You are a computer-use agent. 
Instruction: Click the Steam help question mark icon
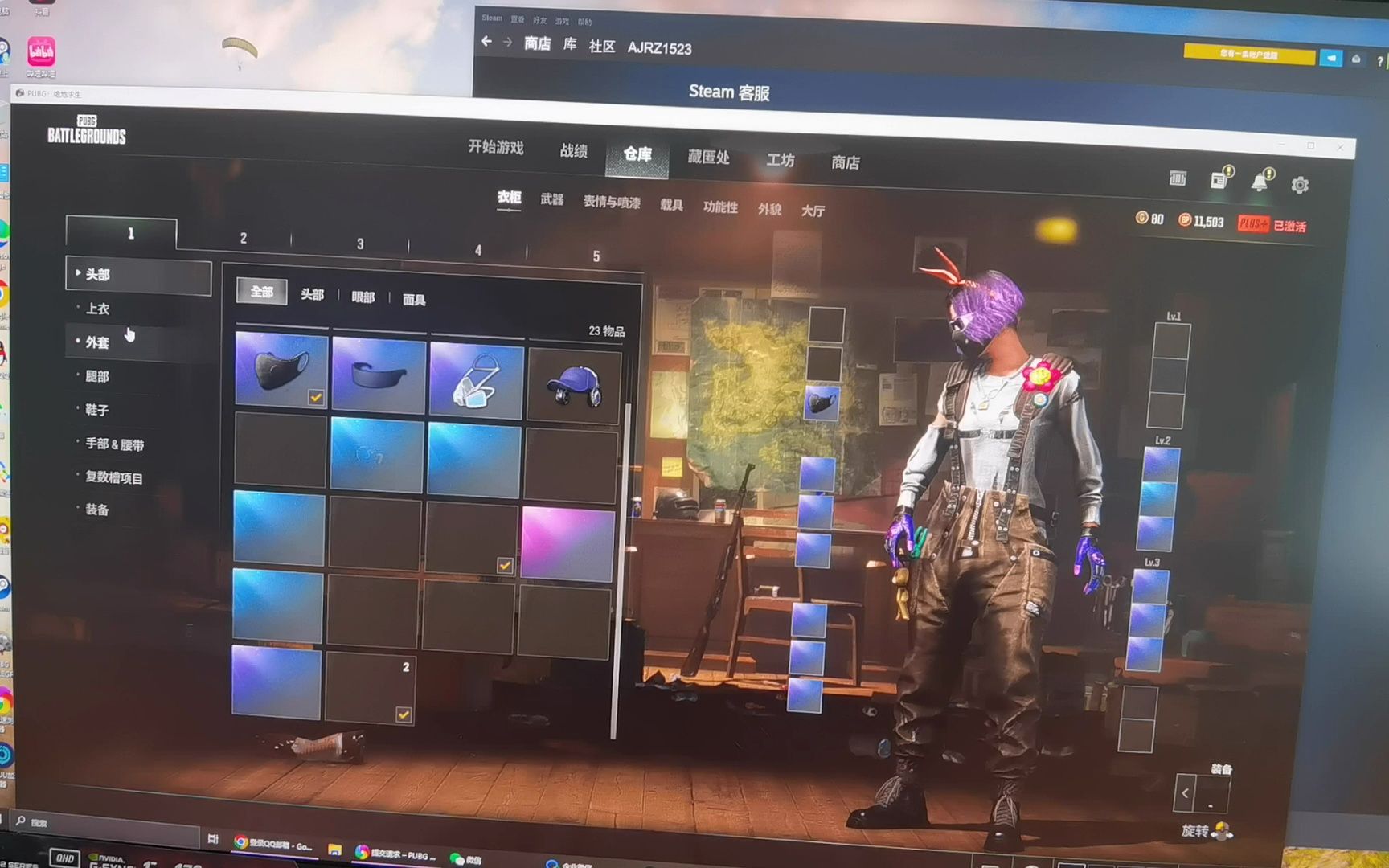coord(1380,61)
